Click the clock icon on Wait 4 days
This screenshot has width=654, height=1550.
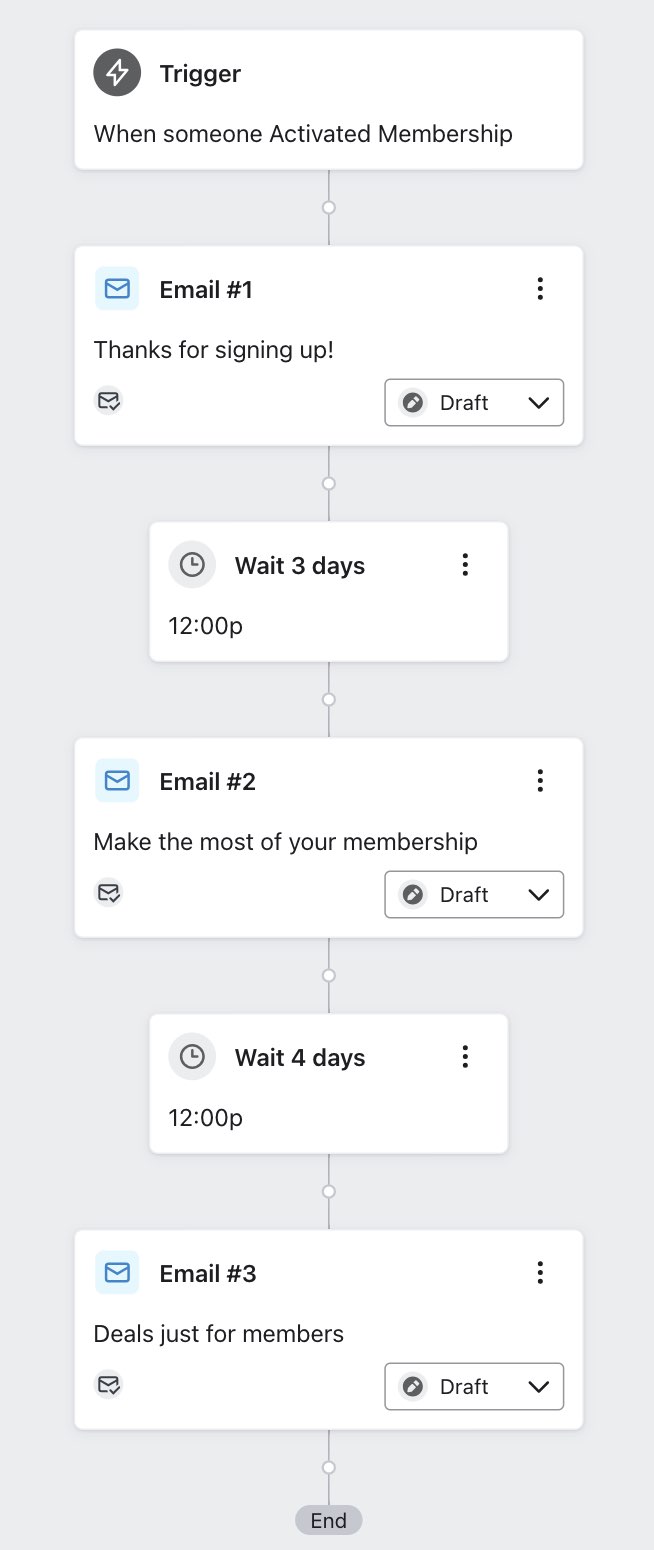click(x=192, y=1056)
